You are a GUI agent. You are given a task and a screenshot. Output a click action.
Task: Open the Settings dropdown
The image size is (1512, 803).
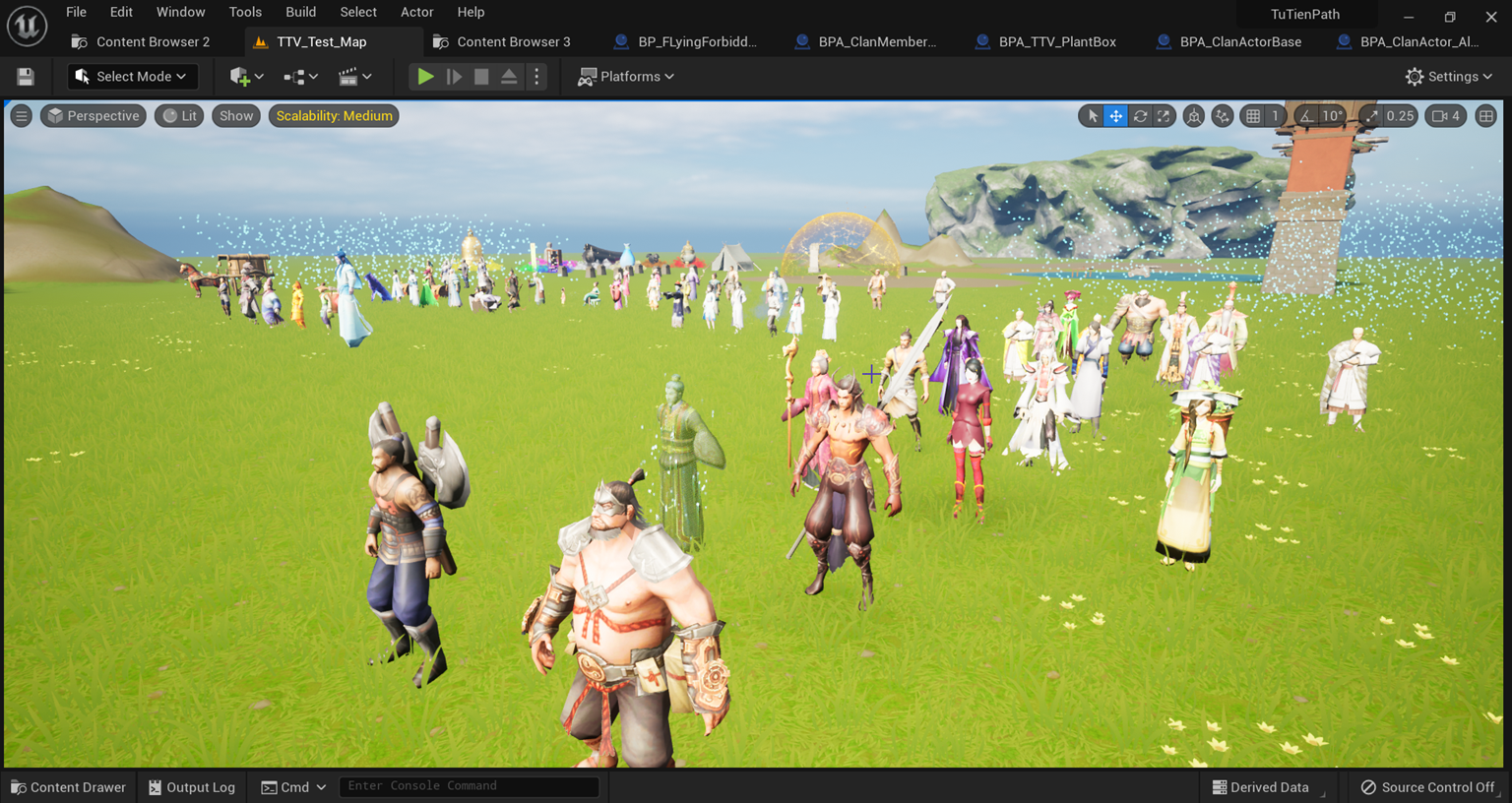1449,77
